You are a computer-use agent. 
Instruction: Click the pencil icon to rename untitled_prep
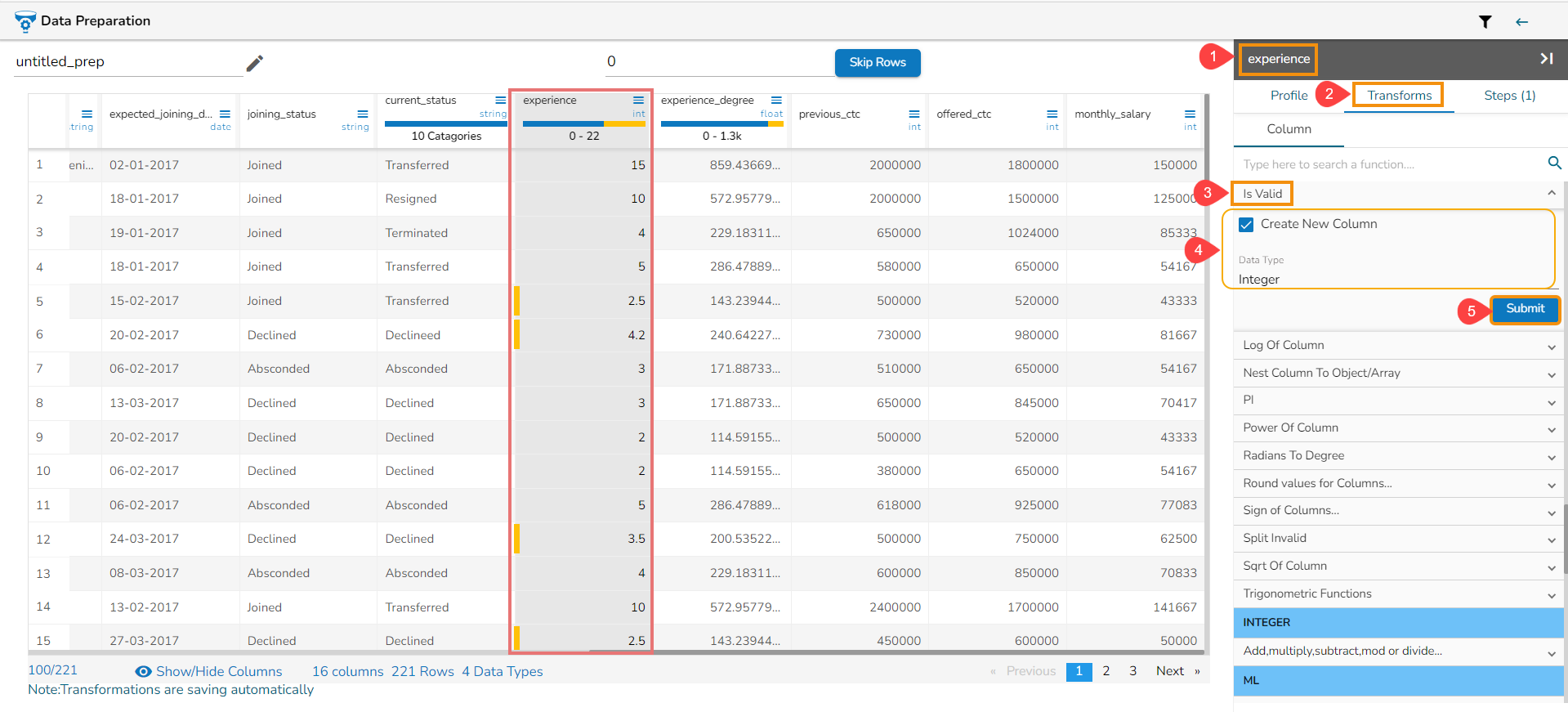pos(255,63)
